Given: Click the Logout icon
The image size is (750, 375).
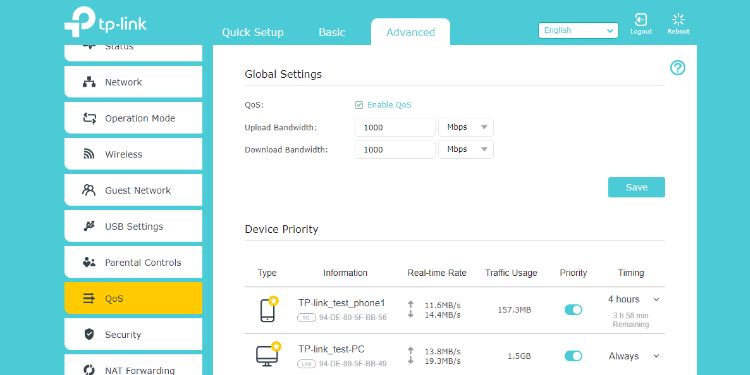Looking at the screenshot, I should tap(640, 20).
